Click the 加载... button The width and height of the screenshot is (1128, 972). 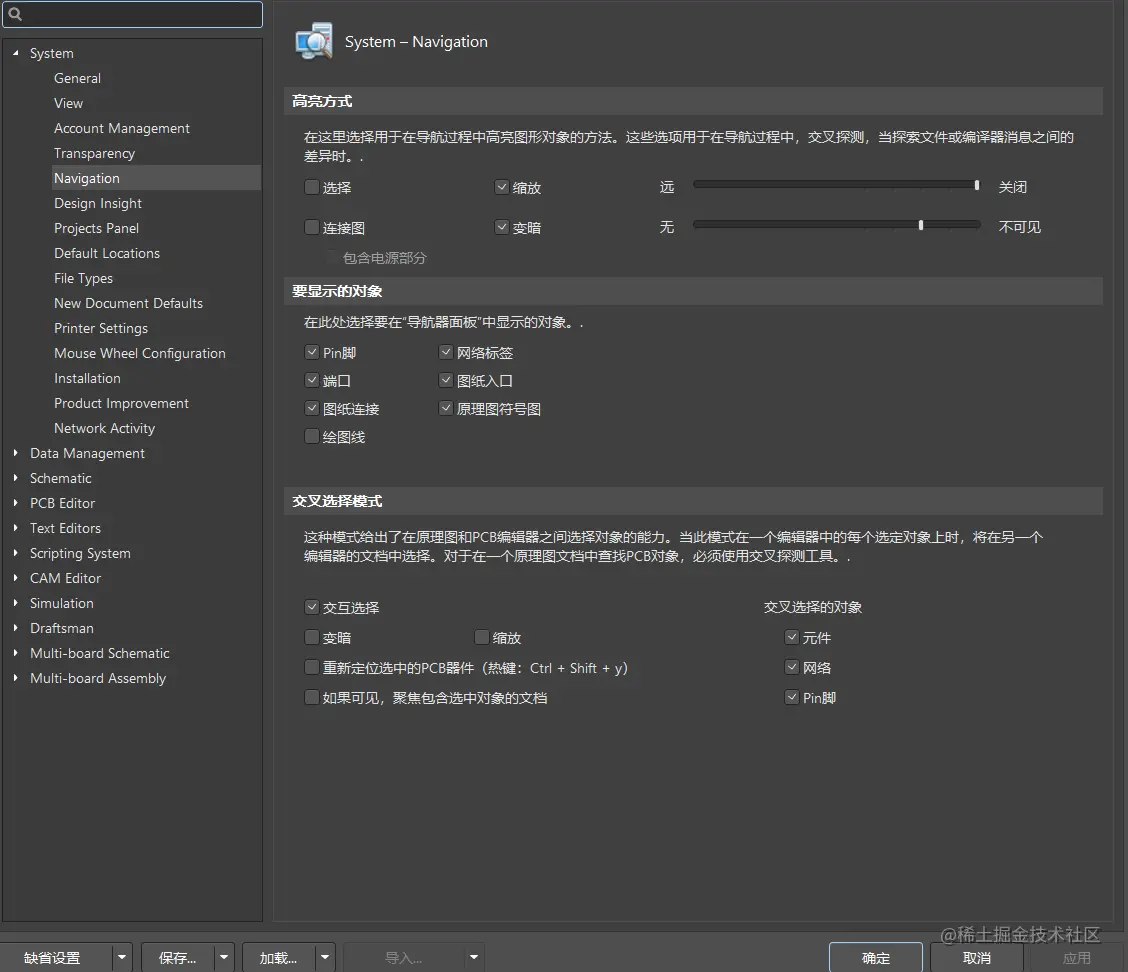278,958
